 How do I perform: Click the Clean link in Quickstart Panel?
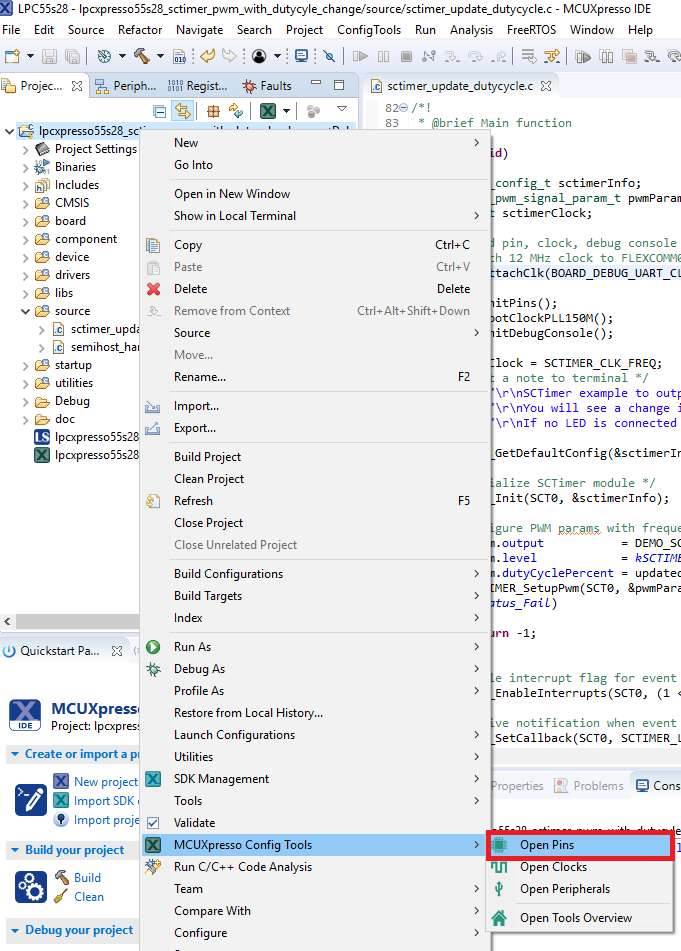[x=89, y=897]
